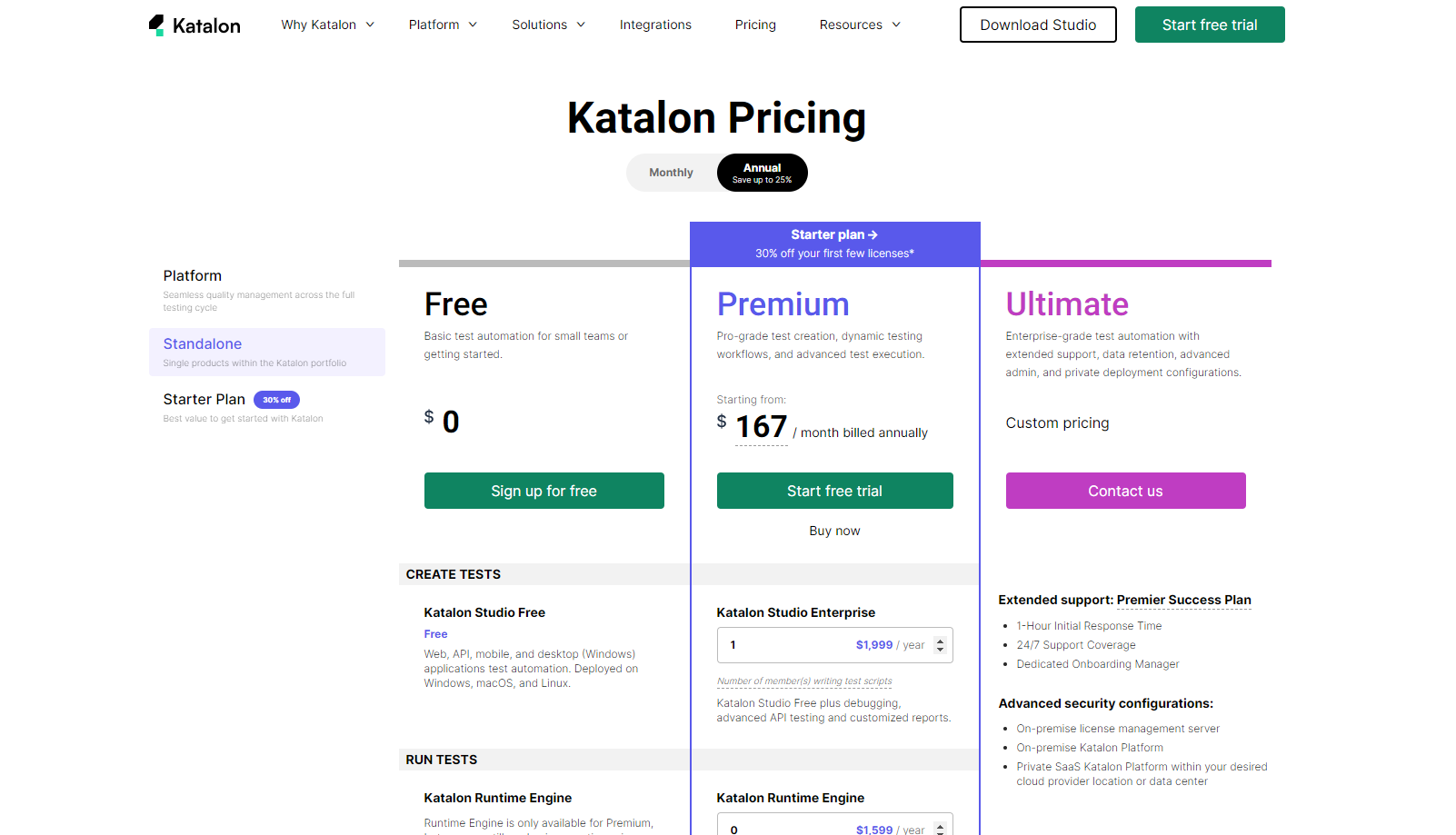
Task: Click the Buy now link
Action: pyautogui.click(x=834, y=531)
